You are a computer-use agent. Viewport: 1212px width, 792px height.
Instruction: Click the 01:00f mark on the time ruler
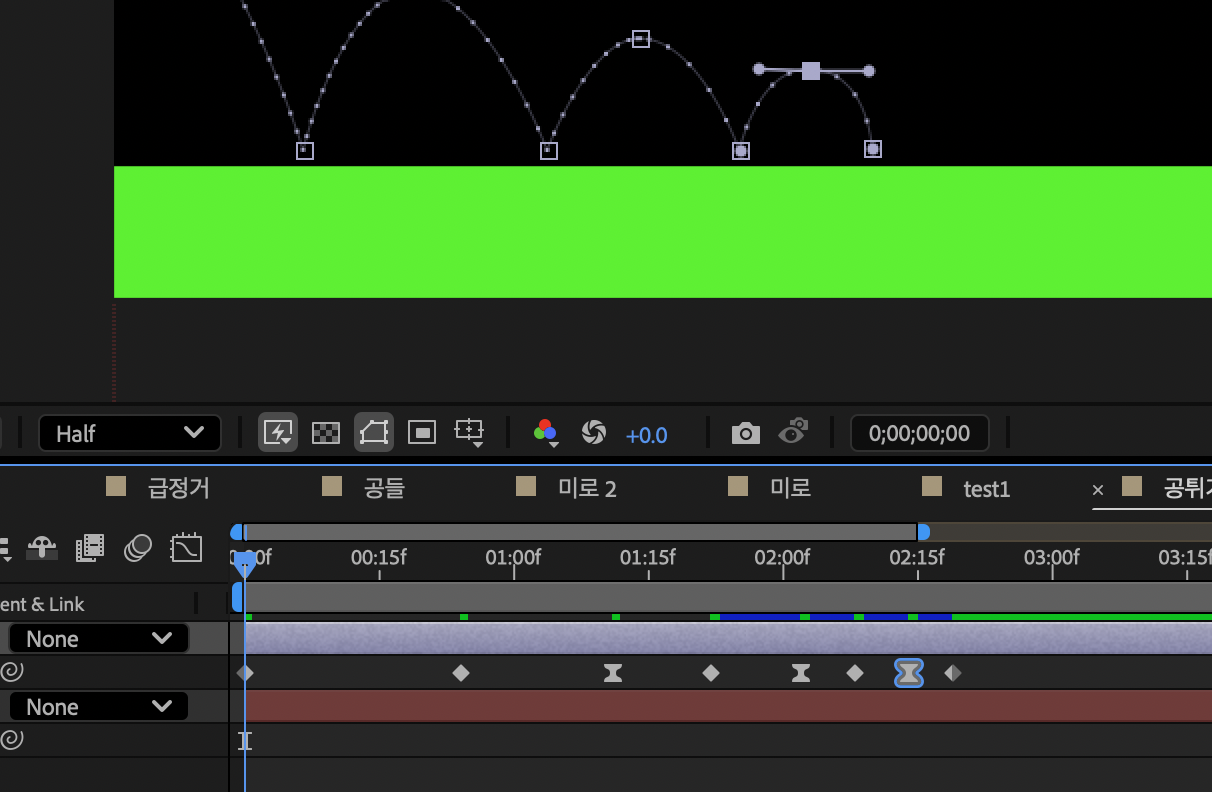point(513,558)
